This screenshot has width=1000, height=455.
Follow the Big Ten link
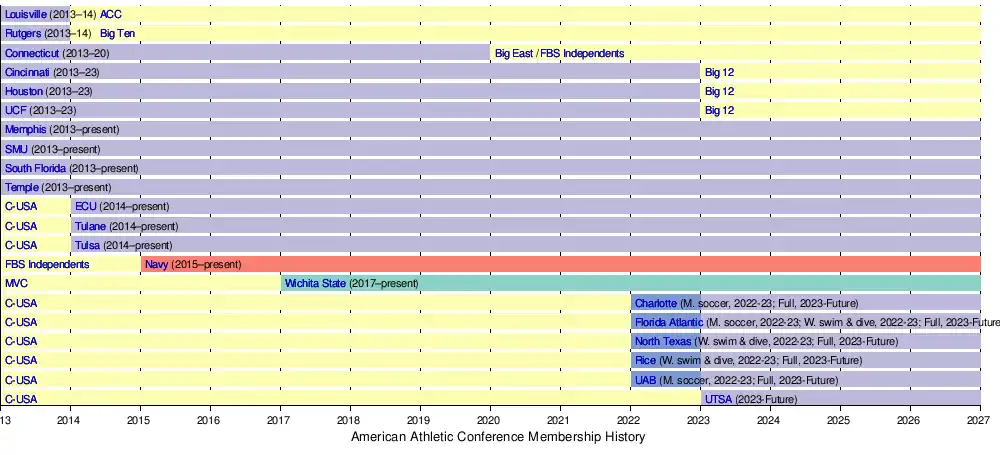point(119,33)
